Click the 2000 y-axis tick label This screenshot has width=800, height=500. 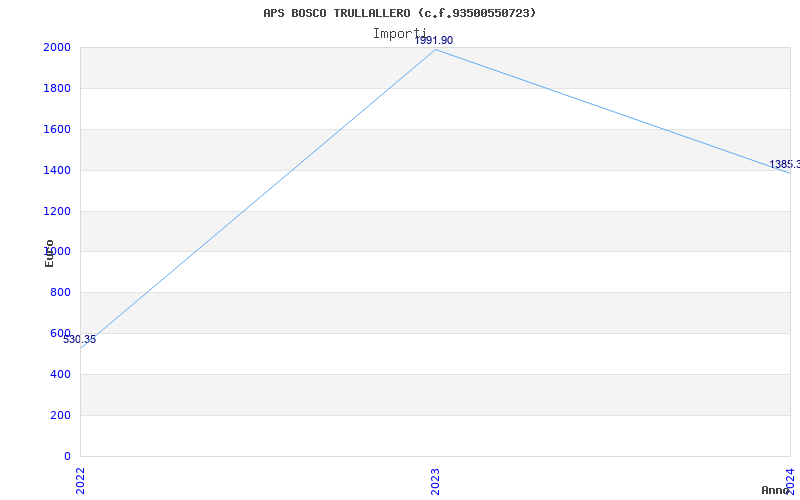(57, 47)
